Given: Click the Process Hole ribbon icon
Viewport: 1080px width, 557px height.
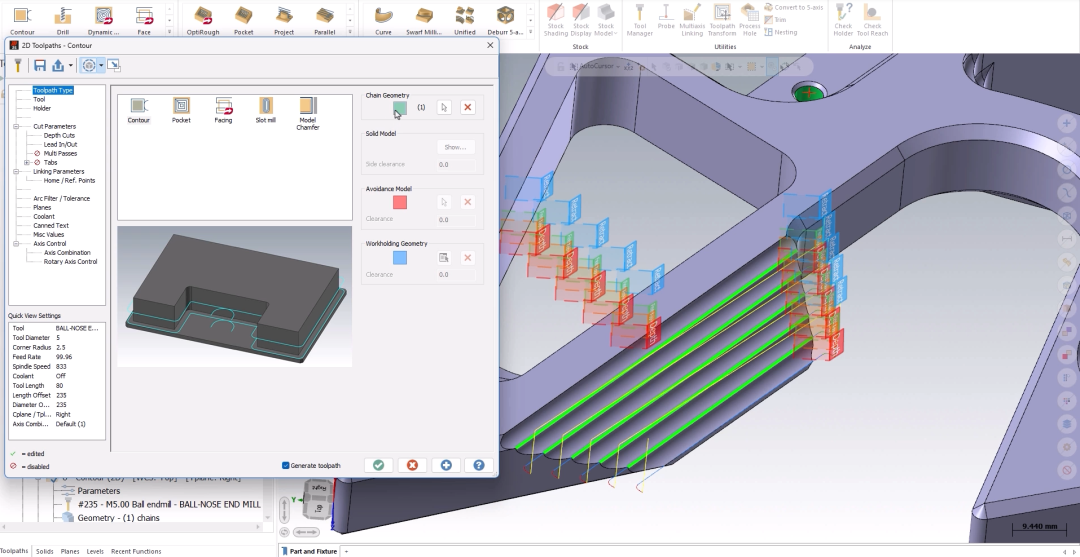Looking at the screenshot, I should (x=749, y=20).
